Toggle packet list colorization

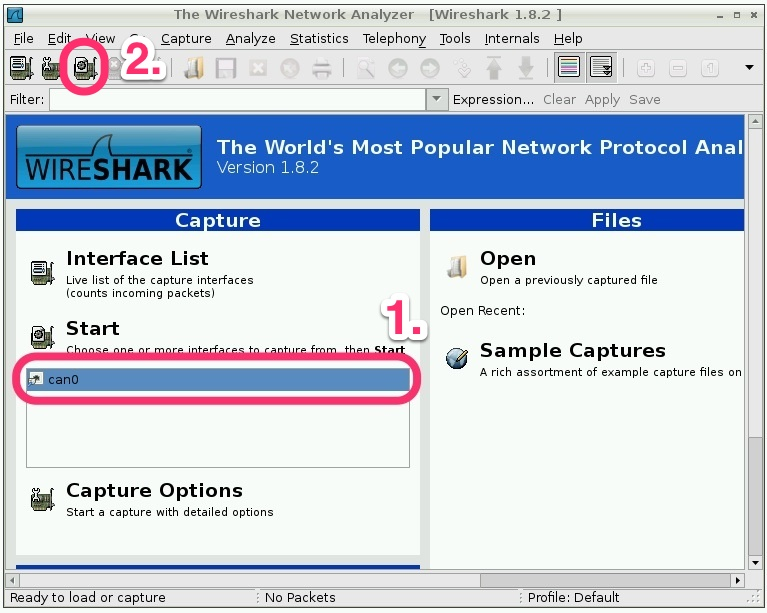coord(568,67)
